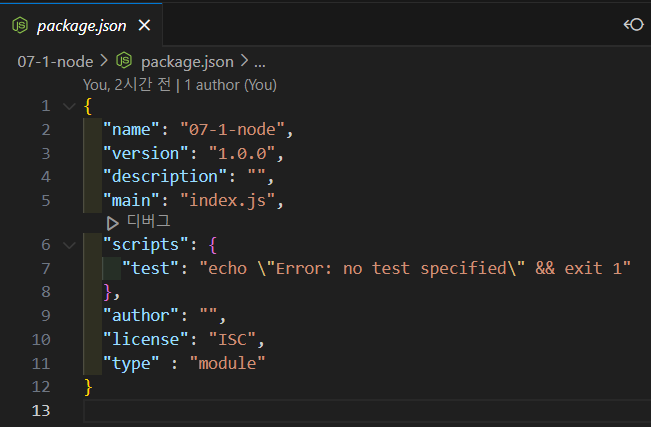The width and height of the screenshot is (651, 427).
Task: Collapse root object fold arrow on line 1
Action: [x=69, y=106]
